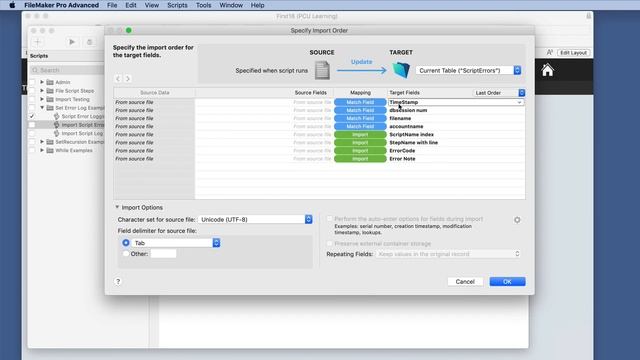Viewport: 640px width, 360px height.
Task: Select the dbsession num target field
Action: pos(408,110)
